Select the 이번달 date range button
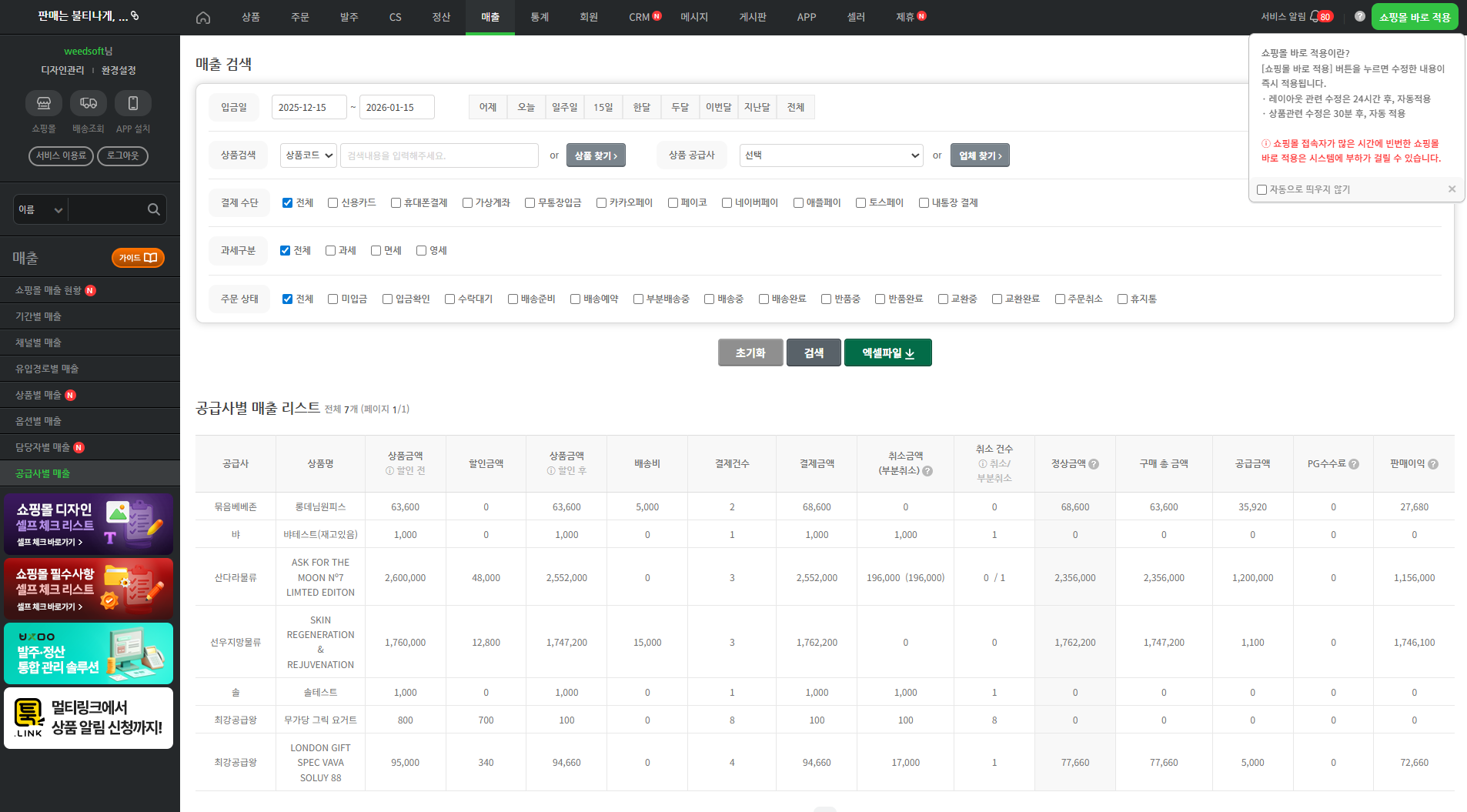 click(719, 107)
